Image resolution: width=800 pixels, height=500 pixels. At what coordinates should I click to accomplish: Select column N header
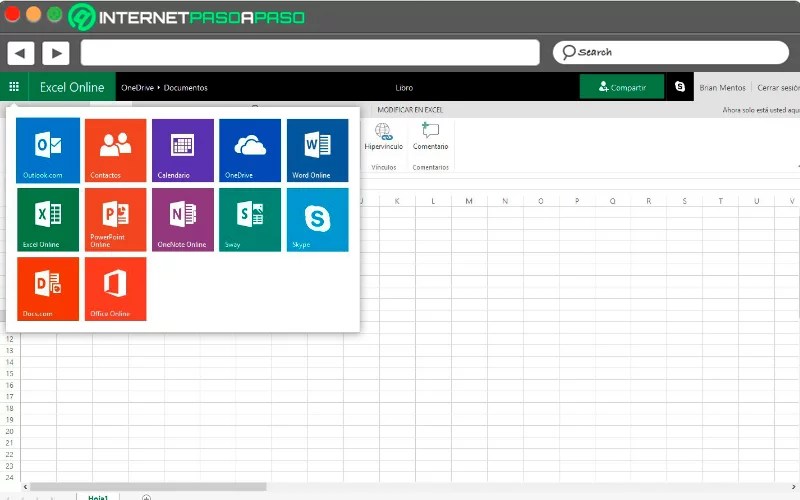505,201
